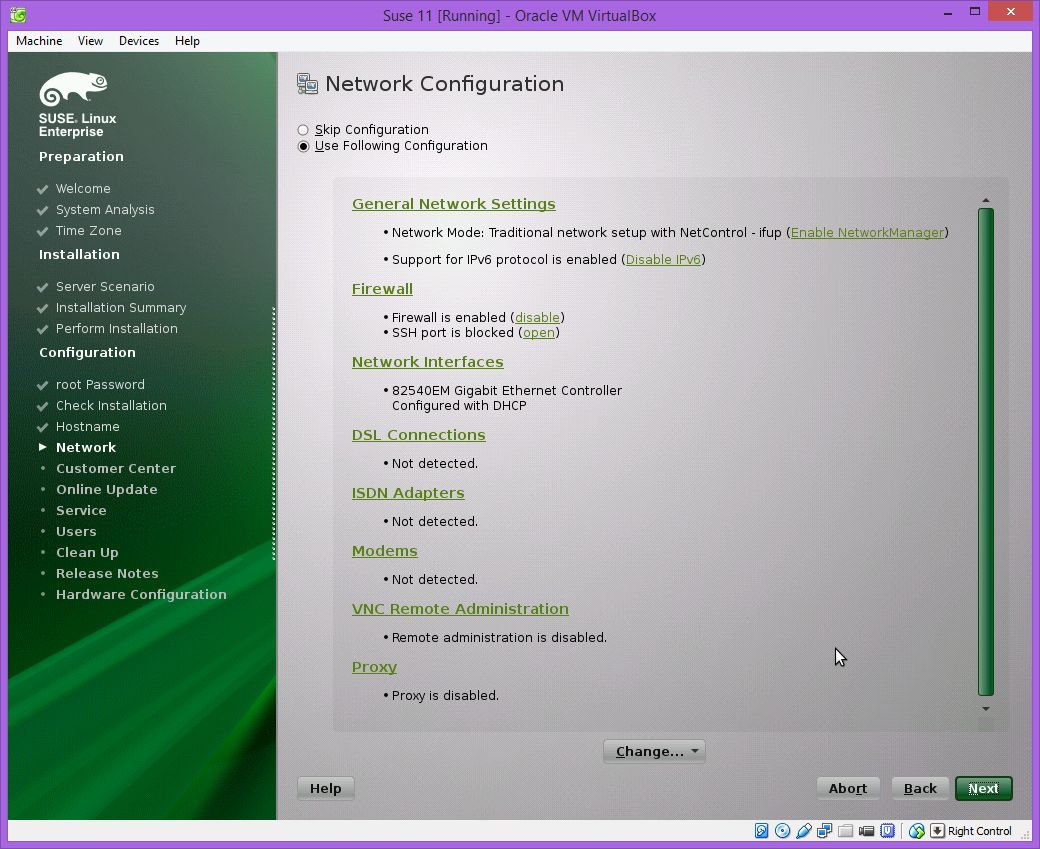Open the DSL Connections link

pos(419,435)
